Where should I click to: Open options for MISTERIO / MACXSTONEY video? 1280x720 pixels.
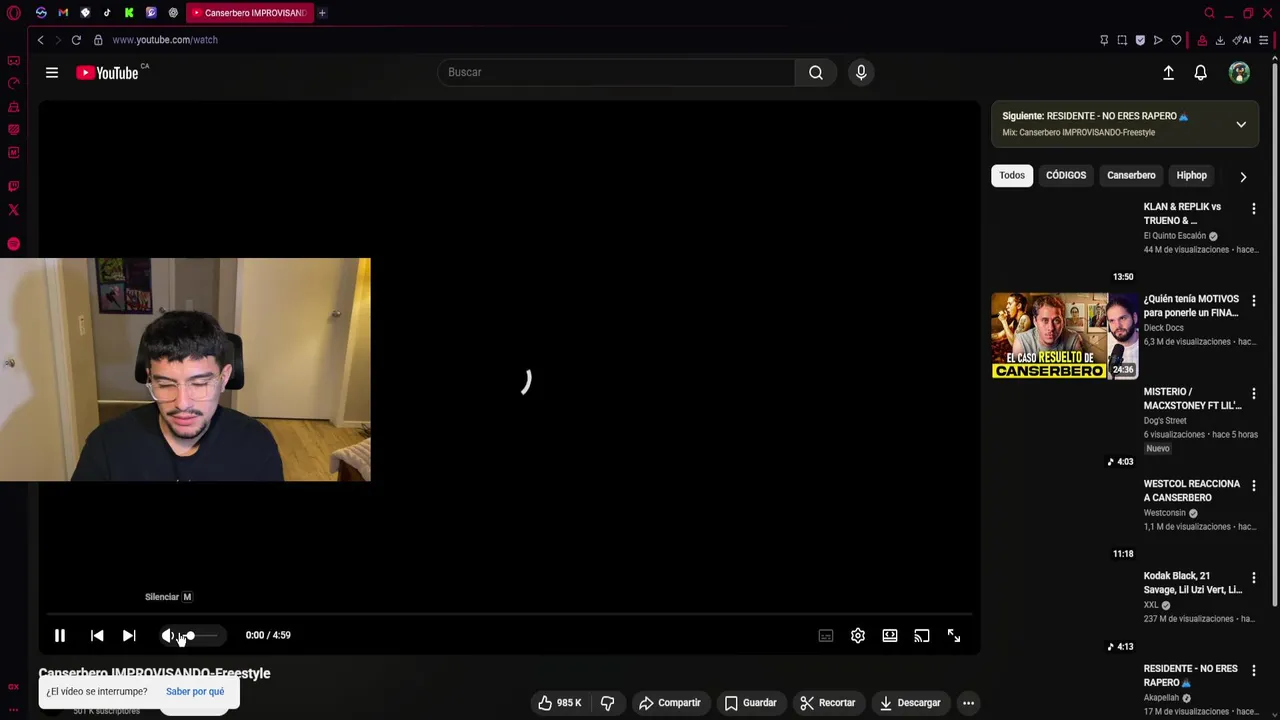coord(1254,393)
